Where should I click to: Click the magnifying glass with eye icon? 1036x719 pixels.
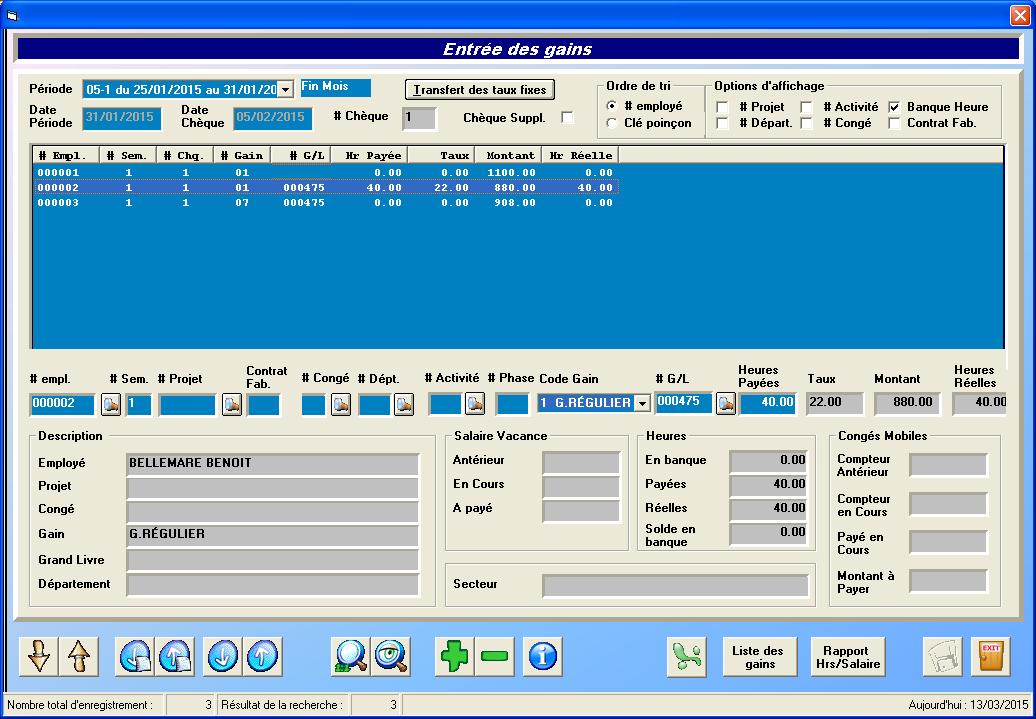coord(391,657)
